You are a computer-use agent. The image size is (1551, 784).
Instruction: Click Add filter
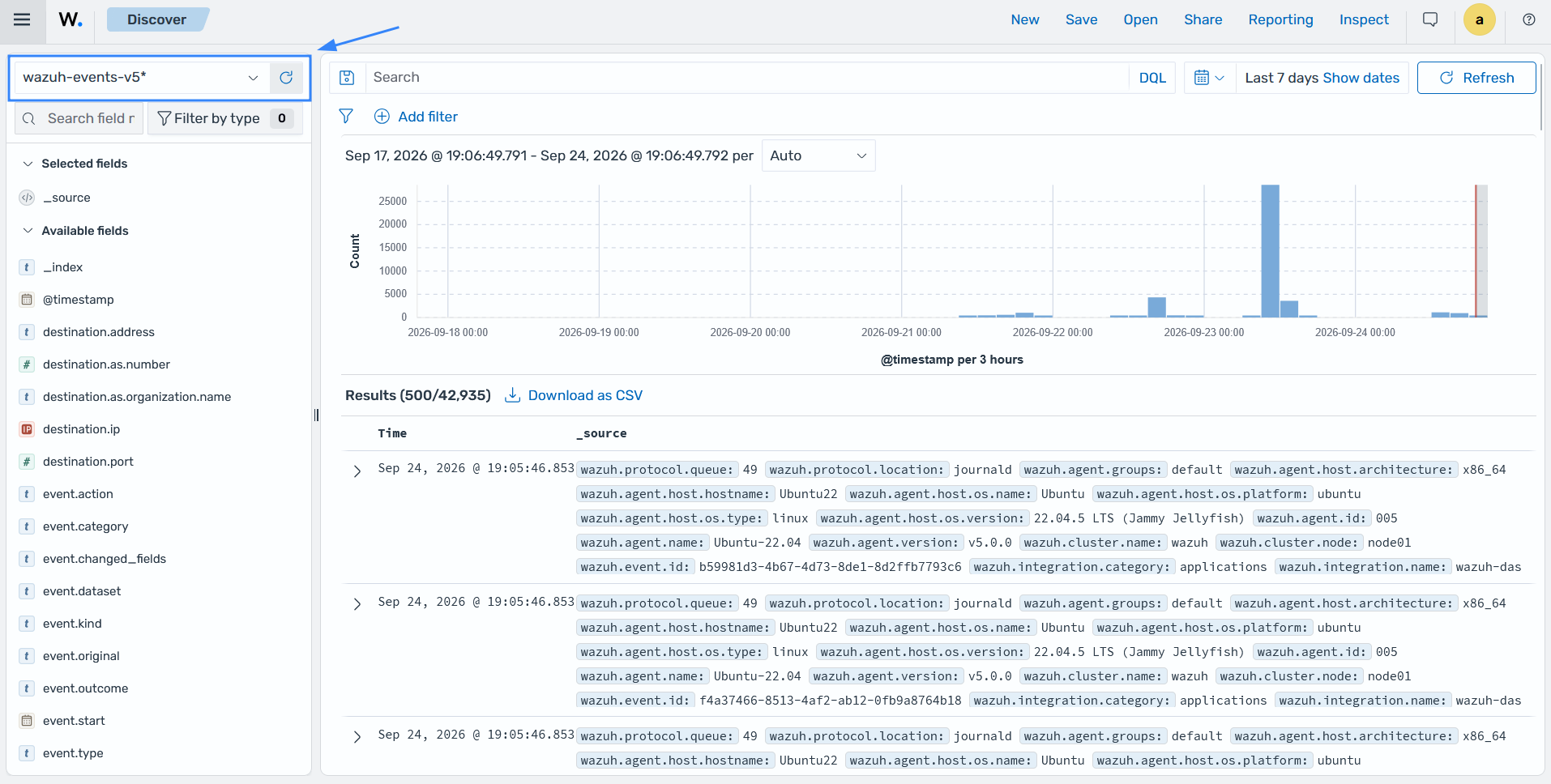416,117
